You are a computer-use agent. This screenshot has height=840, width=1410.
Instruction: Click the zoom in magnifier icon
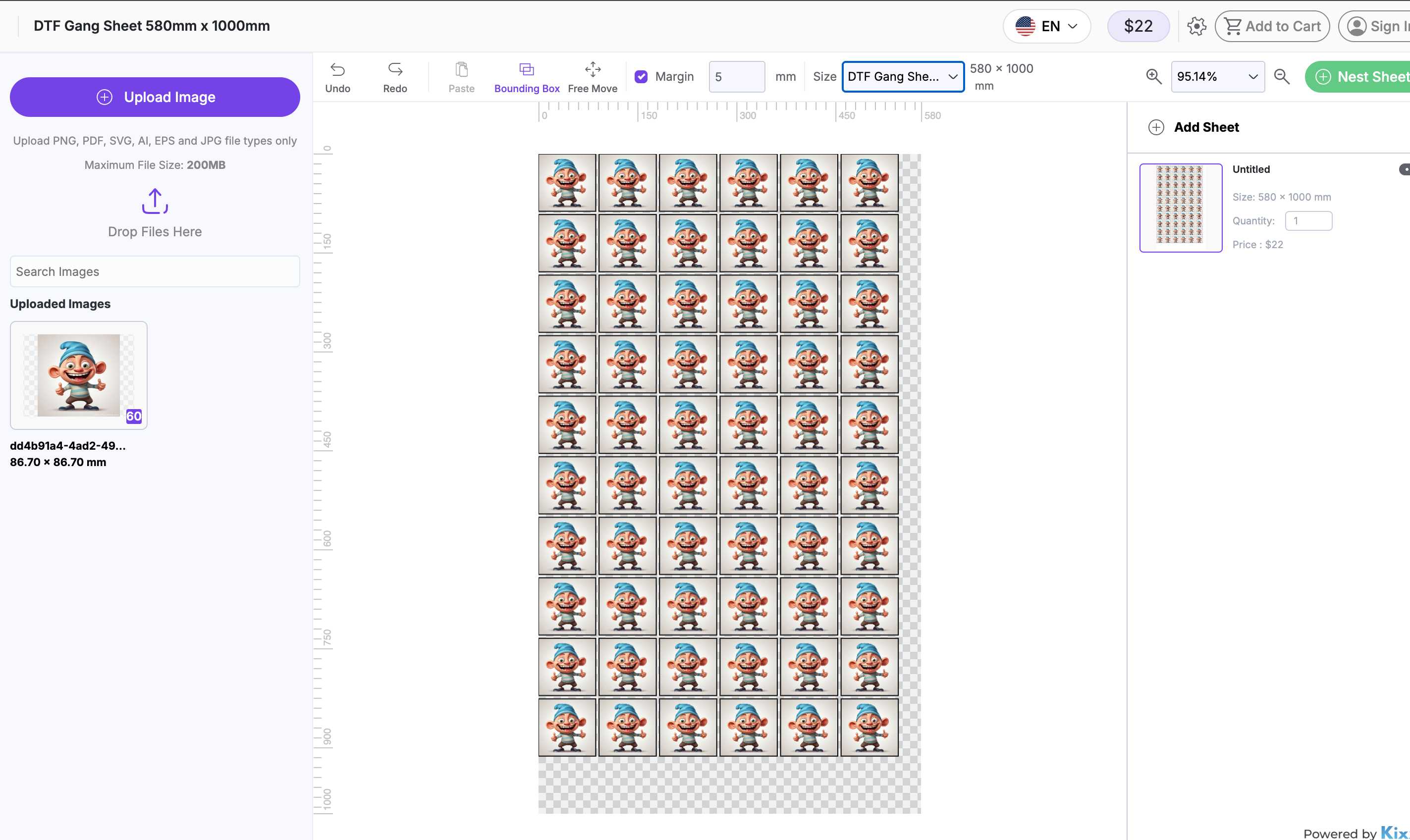tap(1154, 76)
